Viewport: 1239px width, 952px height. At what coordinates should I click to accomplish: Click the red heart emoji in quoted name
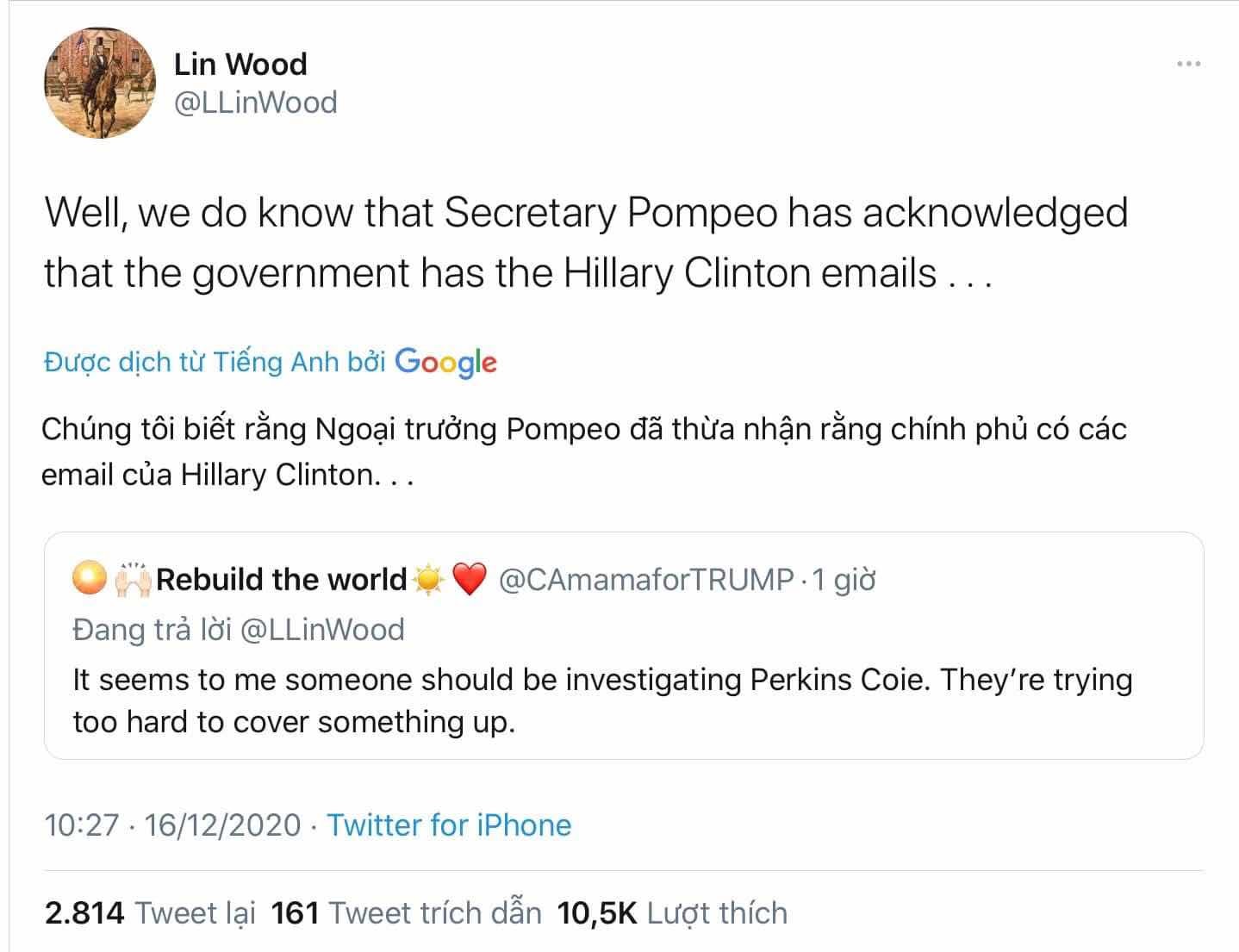tap(470, 580)
